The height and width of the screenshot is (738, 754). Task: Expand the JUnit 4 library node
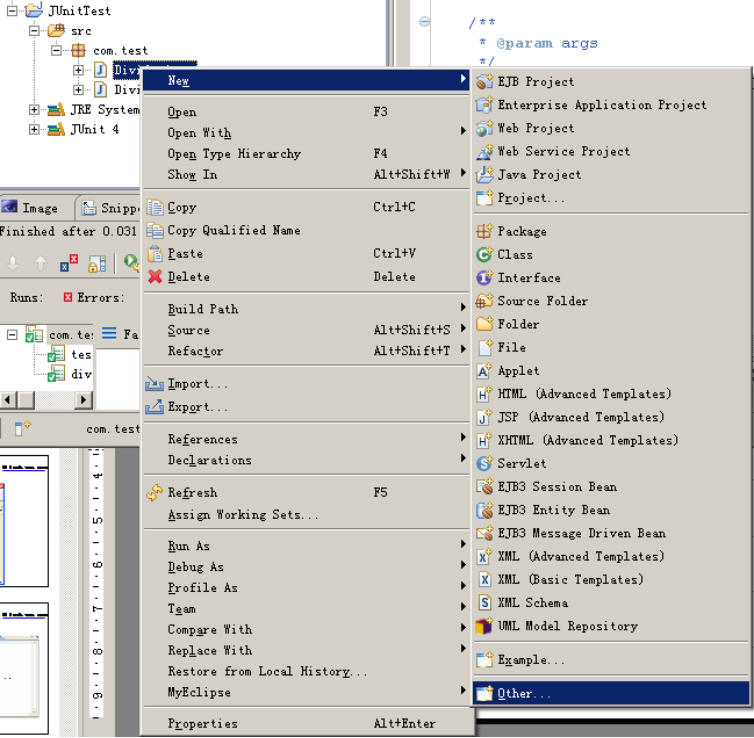coord(34,129)
